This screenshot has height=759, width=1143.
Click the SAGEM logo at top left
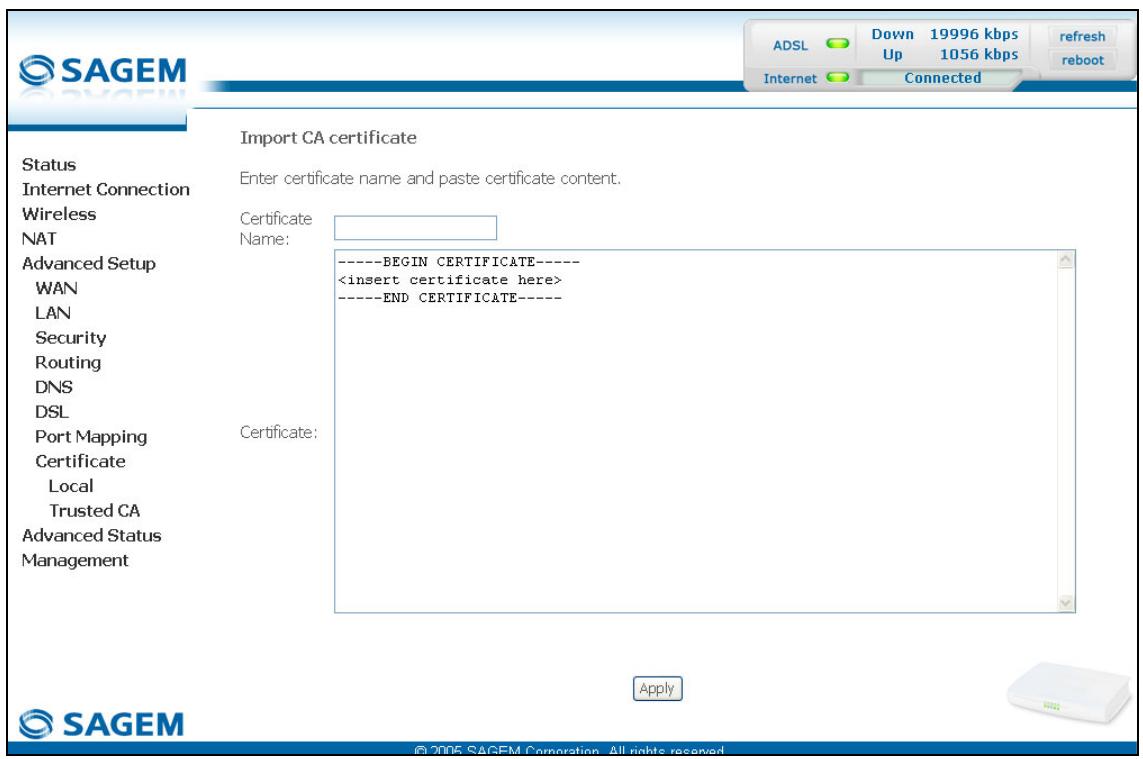point(103,71)
